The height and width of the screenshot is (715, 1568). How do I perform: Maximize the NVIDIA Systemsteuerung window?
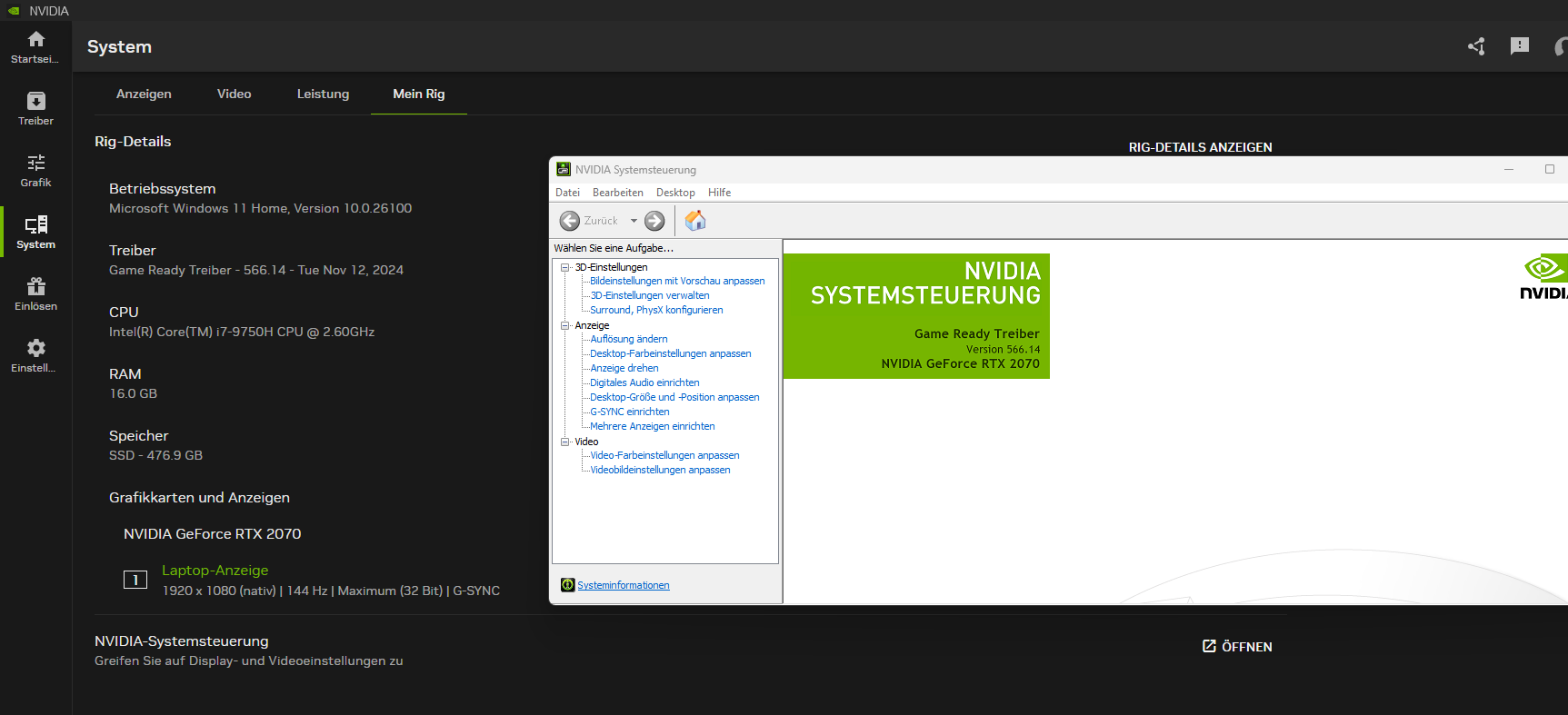1550,170
